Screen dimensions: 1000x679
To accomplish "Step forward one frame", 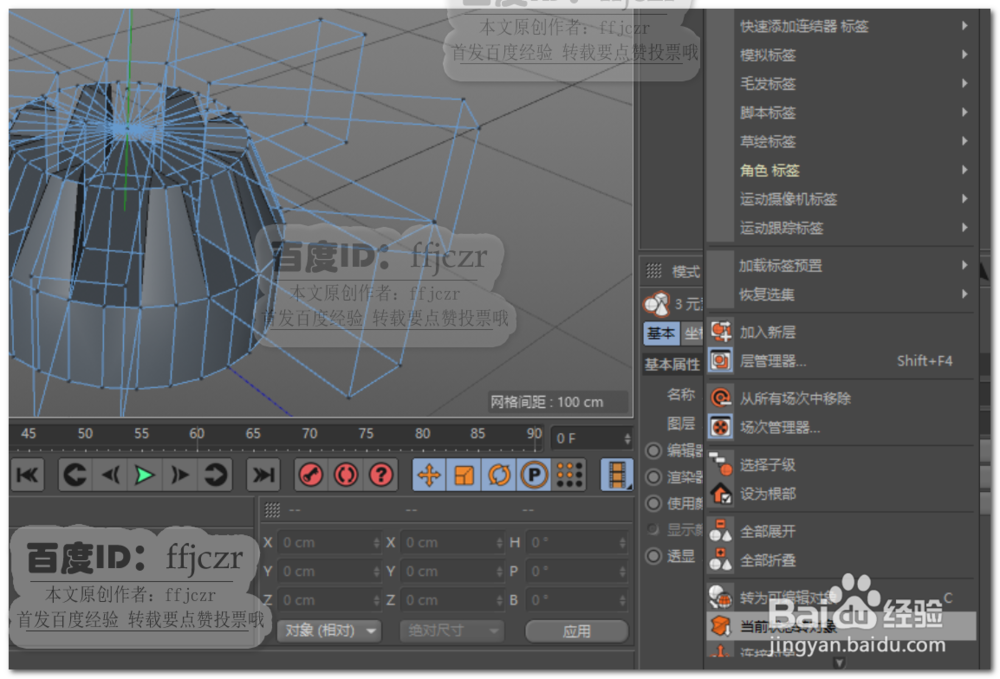I will [180, 475].
